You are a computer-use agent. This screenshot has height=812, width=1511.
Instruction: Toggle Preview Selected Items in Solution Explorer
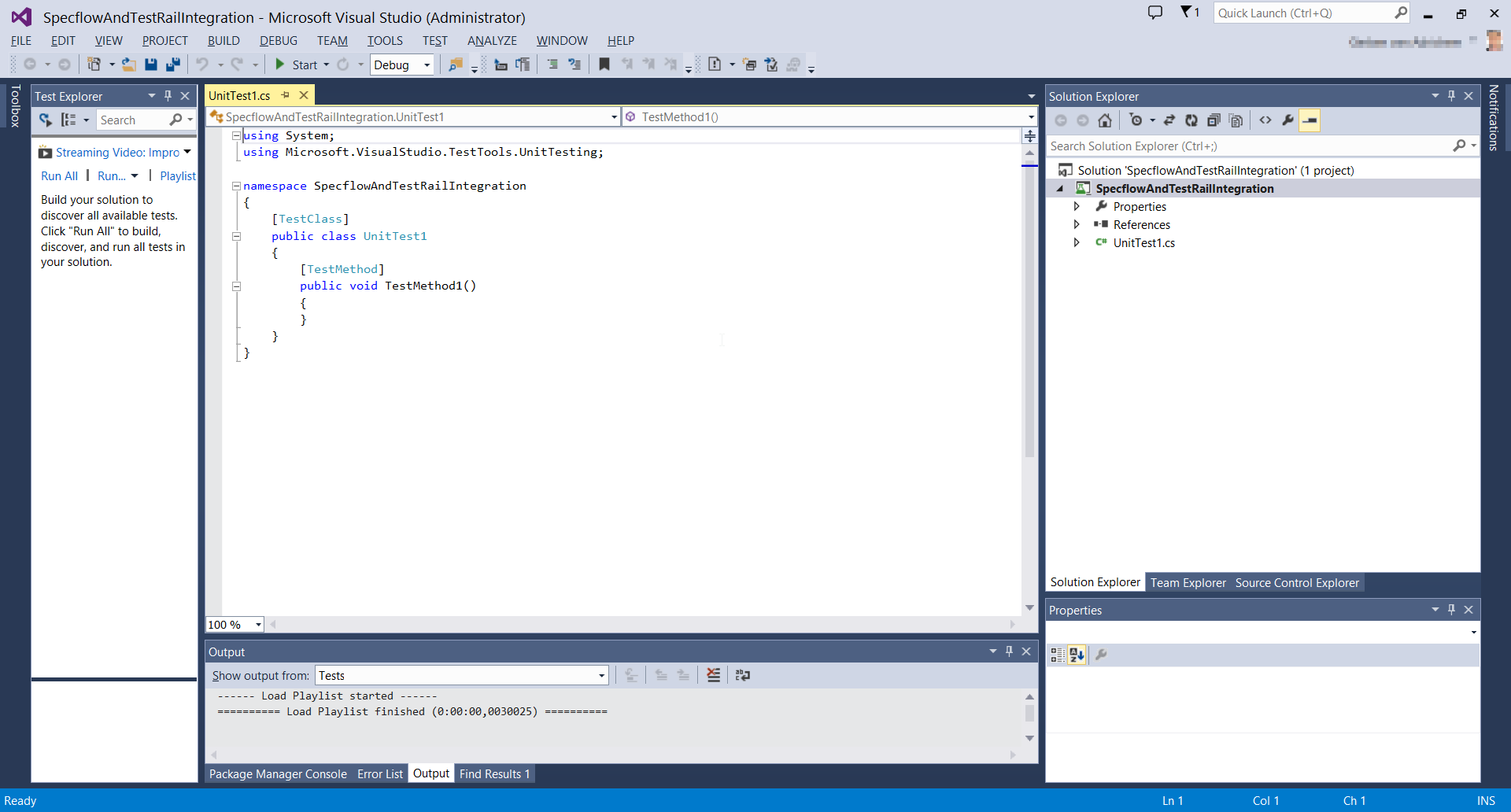point(1310,120)
